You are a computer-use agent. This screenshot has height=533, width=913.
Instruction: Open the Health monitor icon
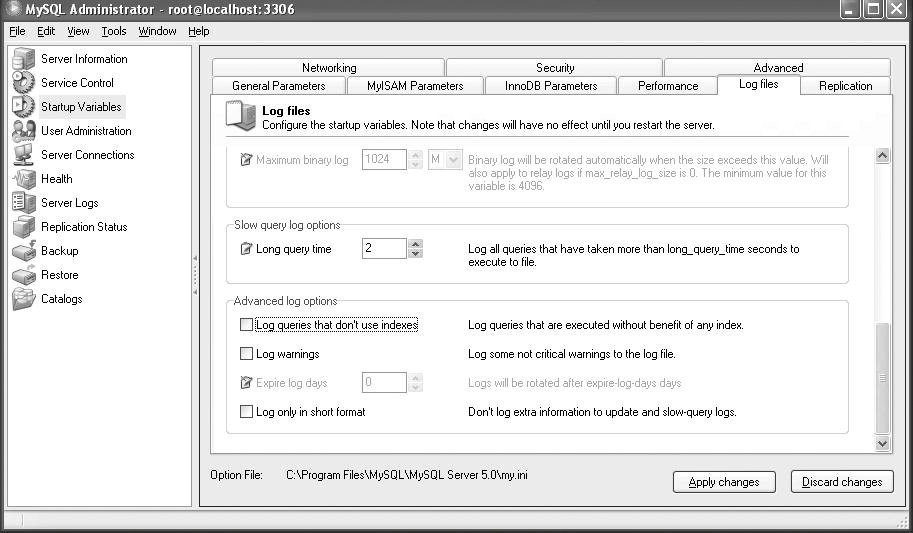[x=23, y=179]
